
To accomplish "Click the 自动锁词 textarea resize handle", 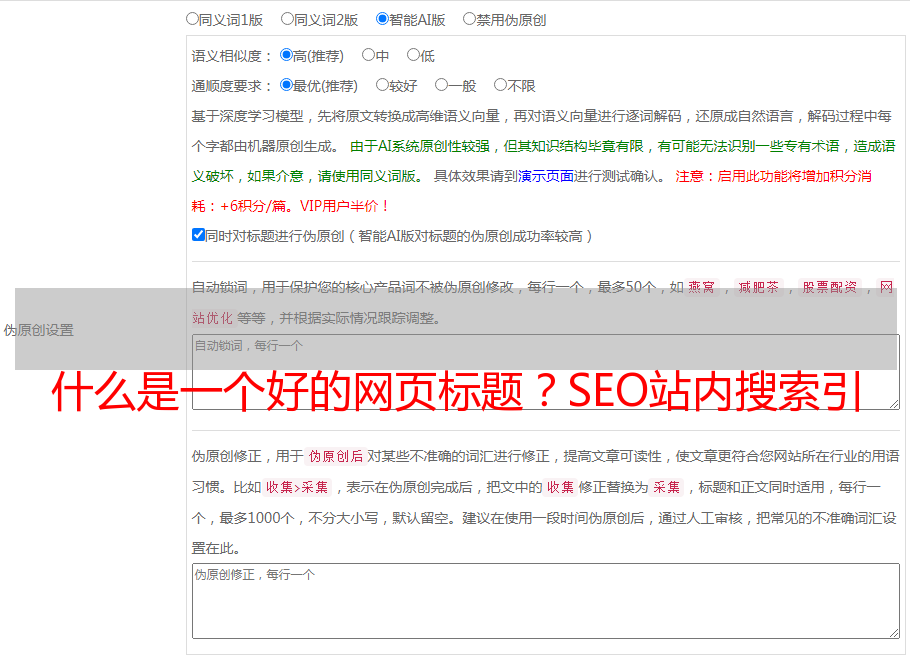I will click(x=893, y=403).
